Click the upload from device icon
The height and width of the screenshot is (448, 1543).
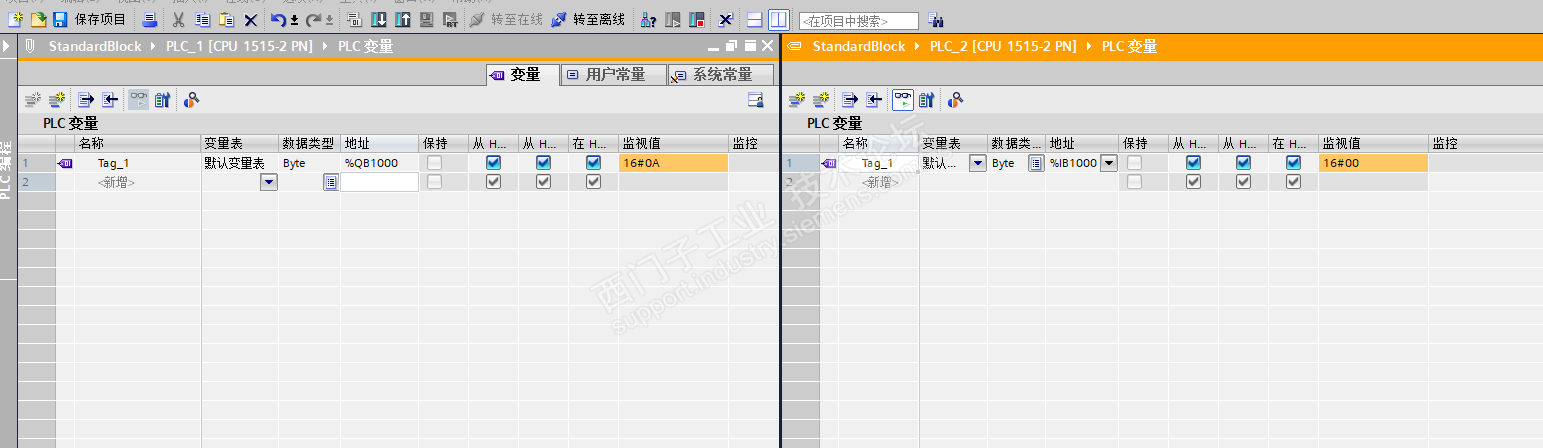403,19
